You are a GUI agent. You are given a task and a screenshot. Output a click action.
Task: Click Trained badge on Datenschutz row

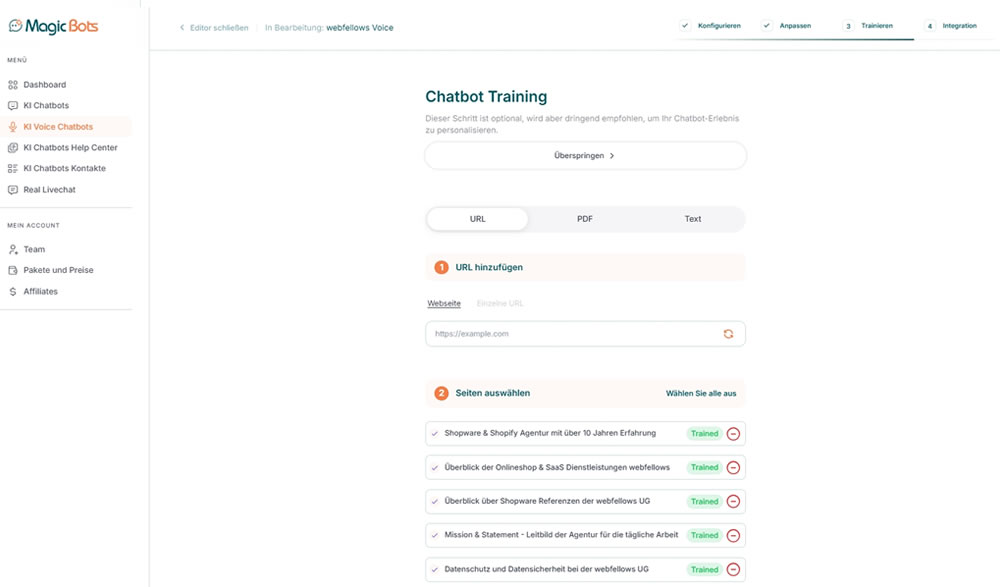(x=705, y=569)
